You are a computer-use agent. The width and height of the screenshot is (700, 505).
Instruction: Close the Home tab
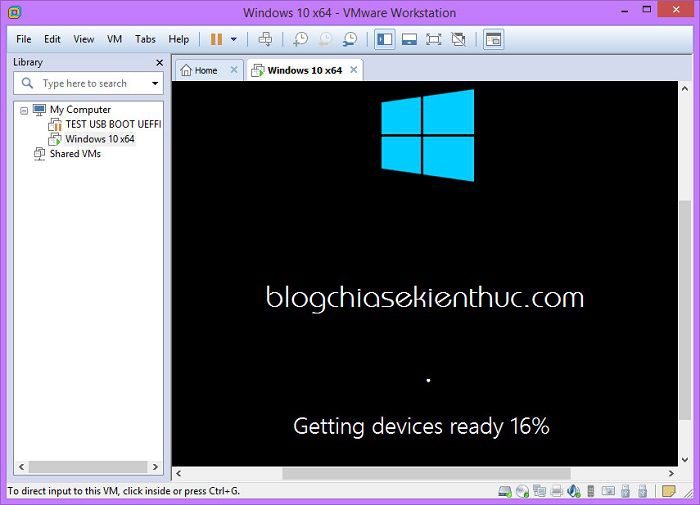(234, 70)
